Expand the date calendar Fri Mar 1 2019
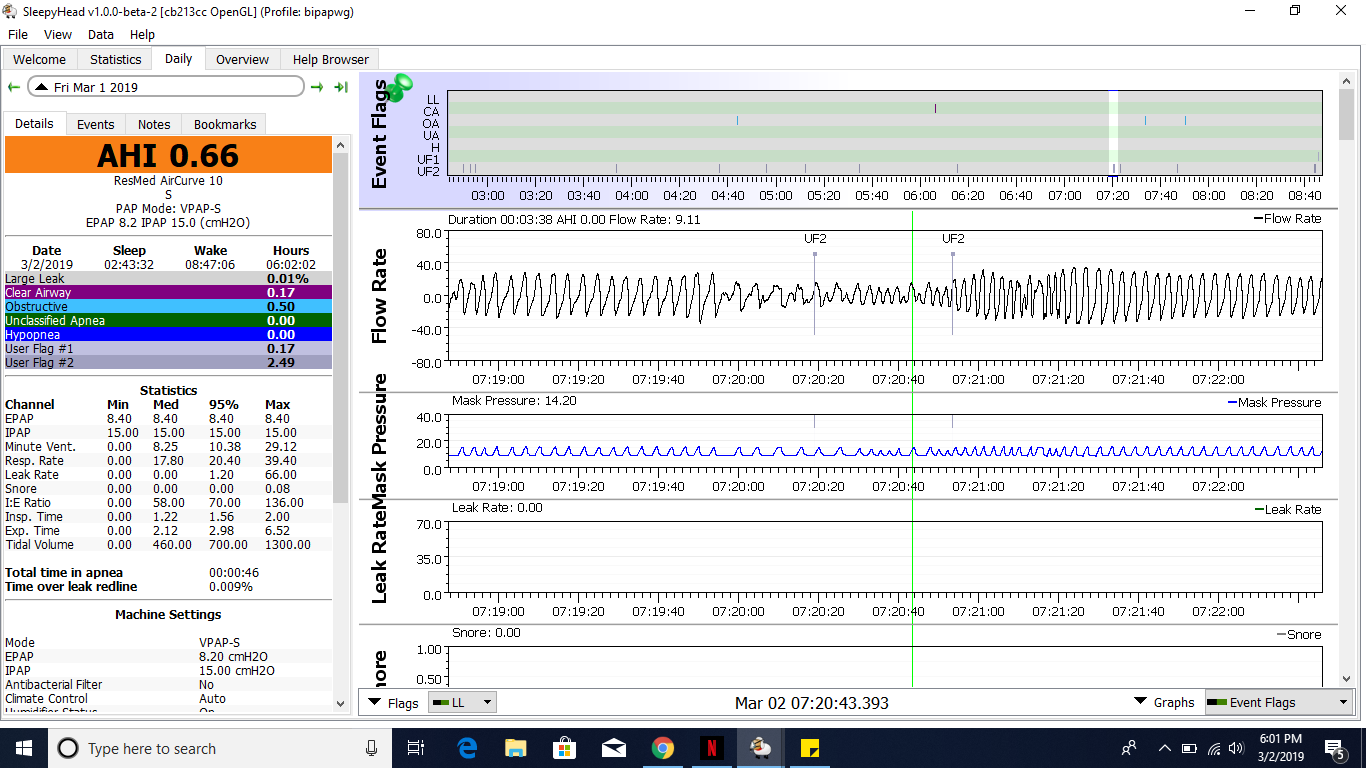The height and width of the screenshot is (768, 1366). coord(165,87)
